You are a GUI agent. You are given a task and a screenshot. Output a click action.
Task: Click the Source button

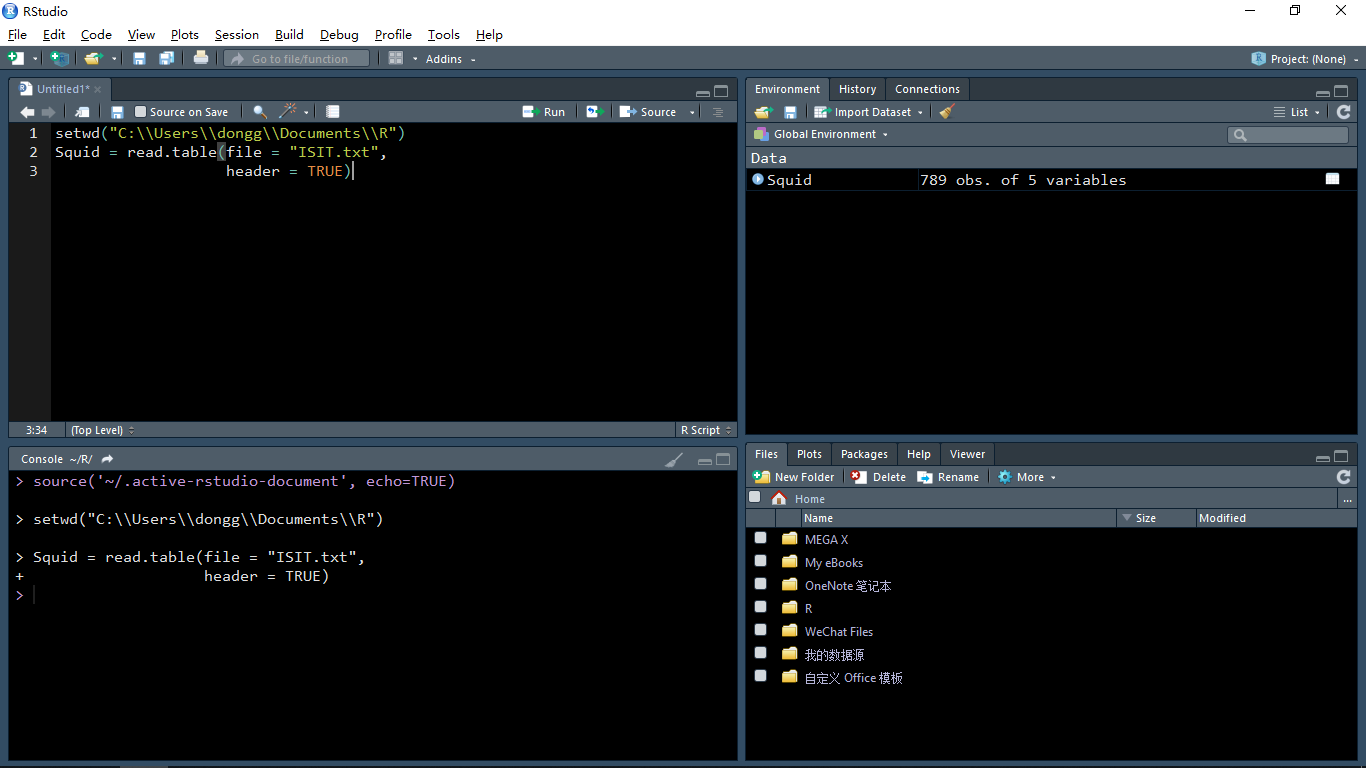[x=648, y=112]
